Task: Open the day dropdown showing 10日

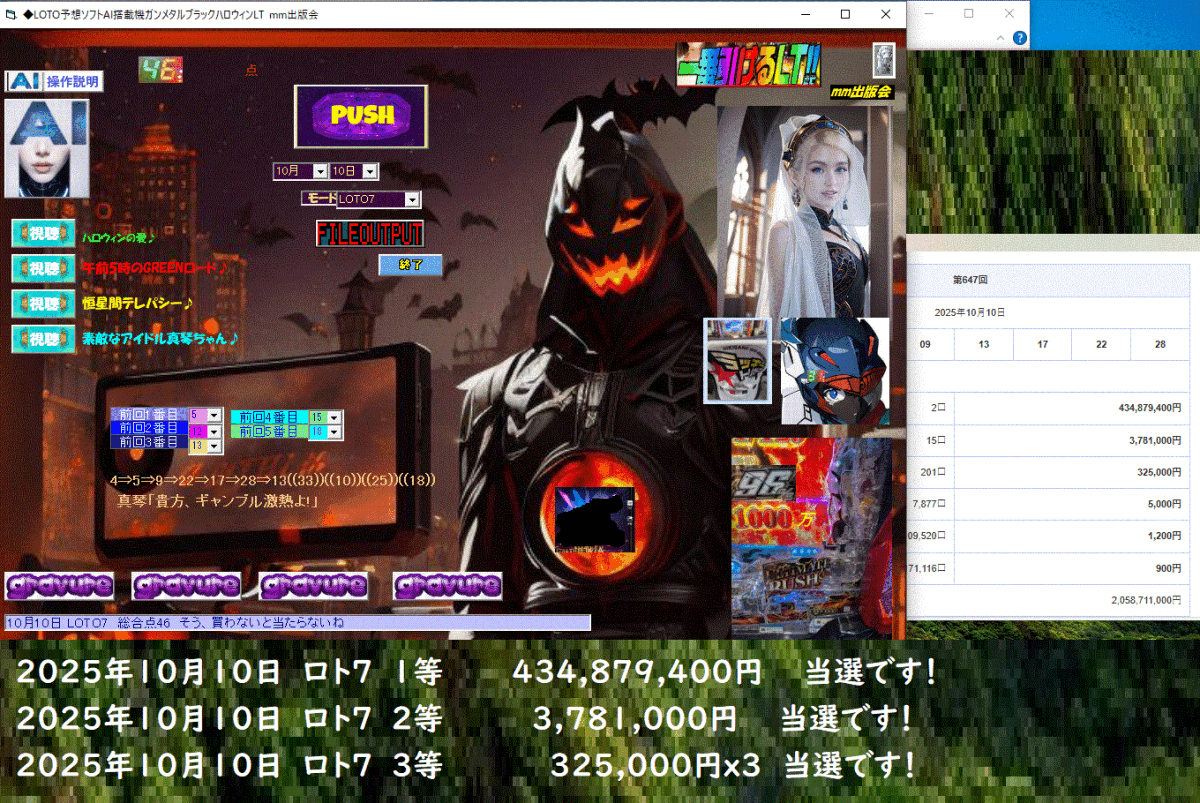Action: tap(370, 171)
